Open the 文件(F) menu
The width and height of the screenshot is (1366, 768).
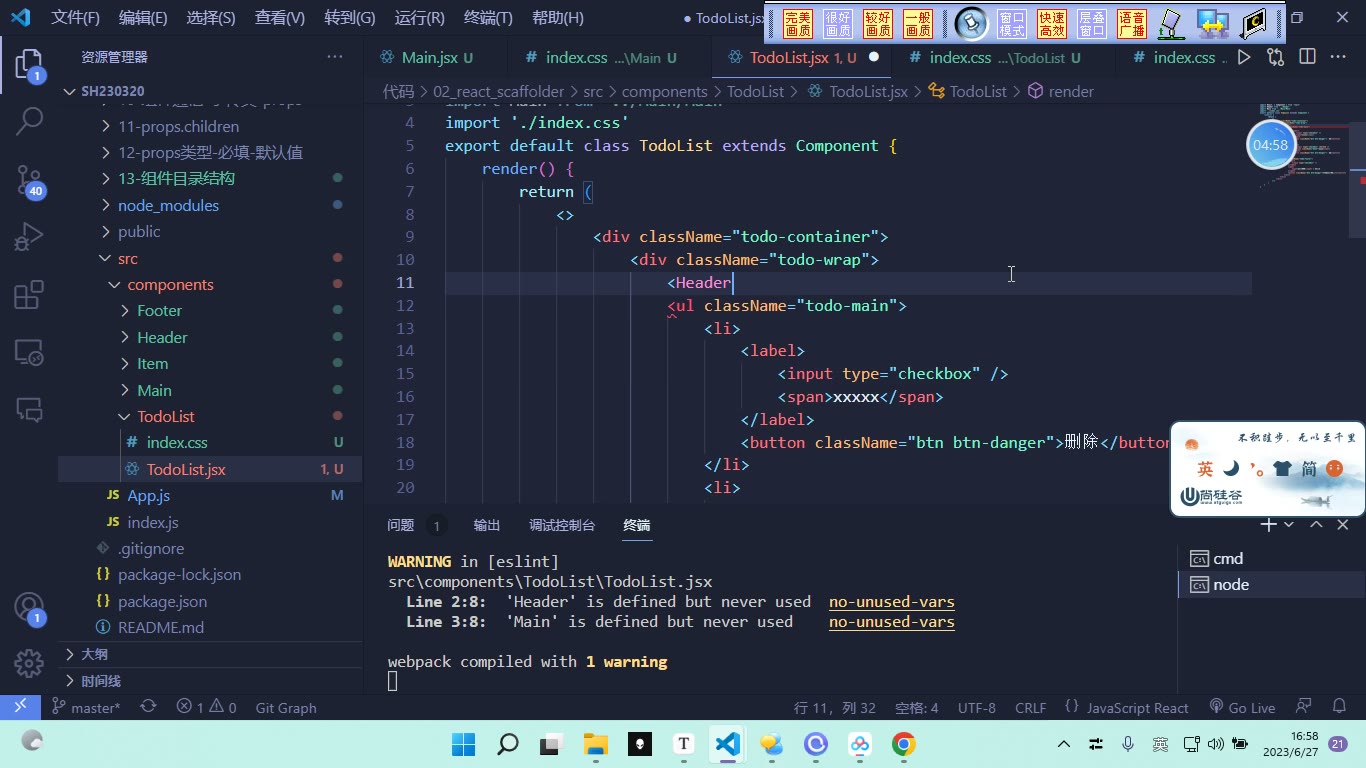pyautogui.click(x=75, y=18)
